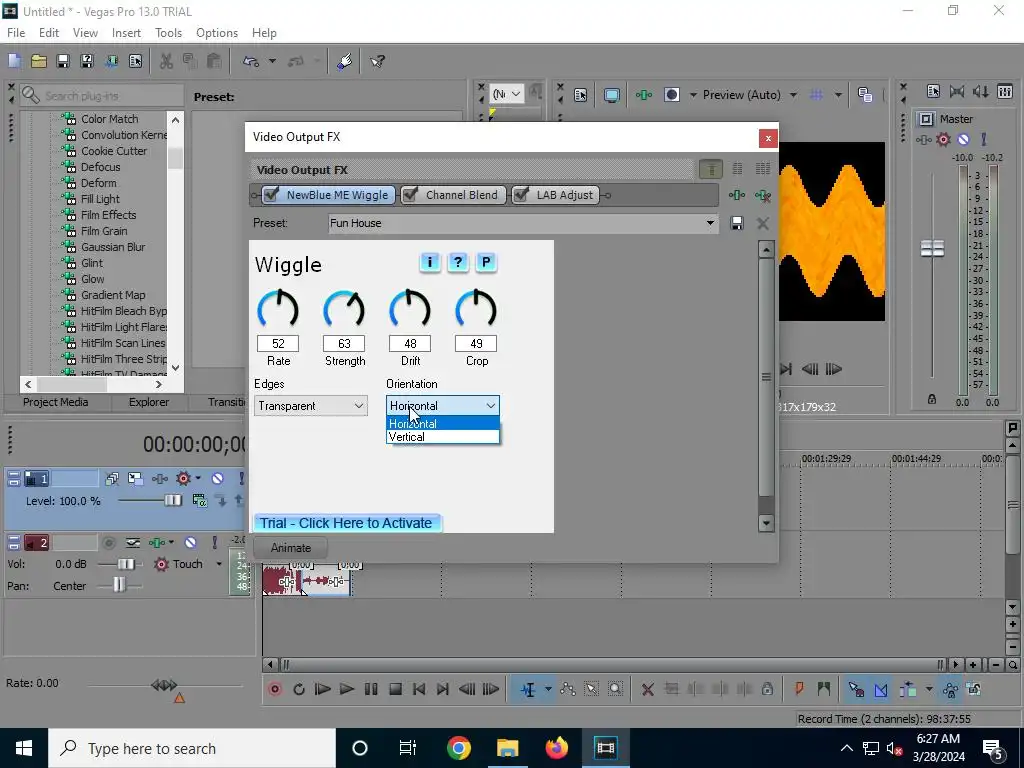1024x768 pixels.
Task: Click the remove selected plug-in icon
Action: pyautogui.click(x=762, y=195)
